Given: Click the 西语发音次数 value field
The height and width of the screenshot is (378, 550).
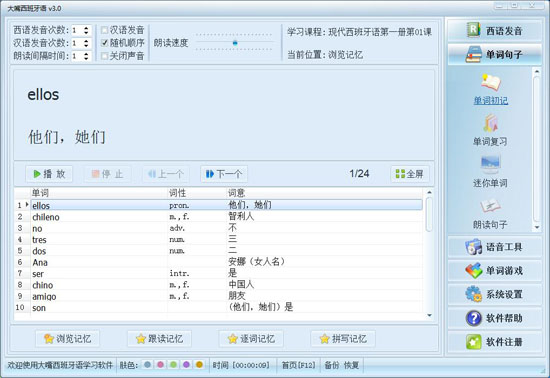Looking at the screenshot, I should pyautogui.click(x=77, y=31).
